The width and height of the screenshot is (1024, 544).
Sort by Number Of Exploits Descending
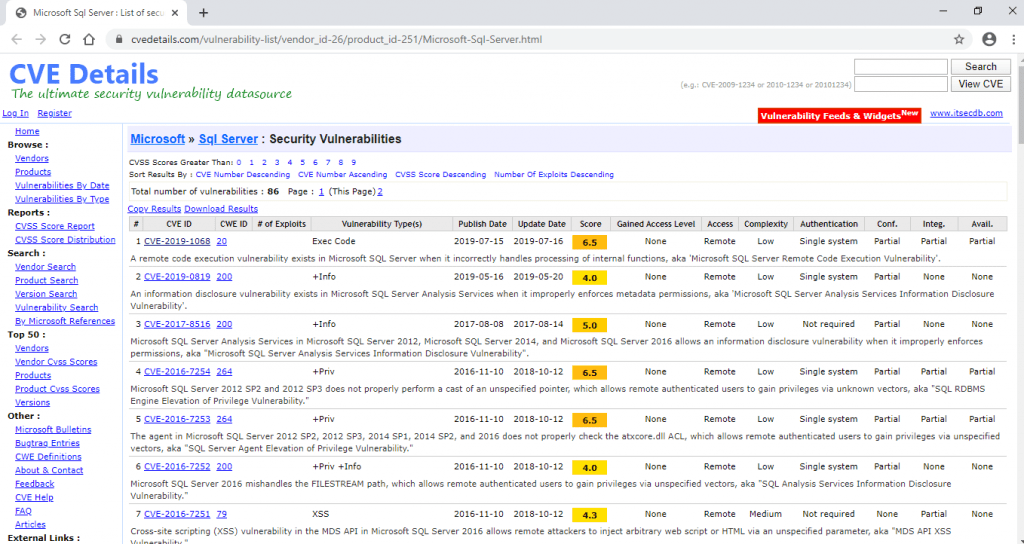coord(554,174)
